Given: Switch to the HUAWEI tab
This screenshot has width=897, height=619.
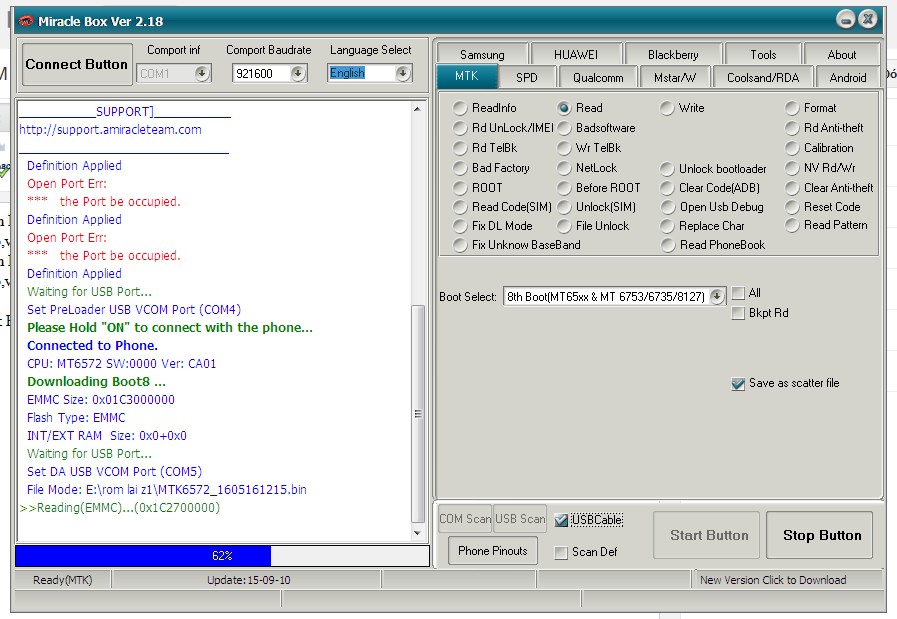Looking at the screenshot, I should tap(575, 55).
